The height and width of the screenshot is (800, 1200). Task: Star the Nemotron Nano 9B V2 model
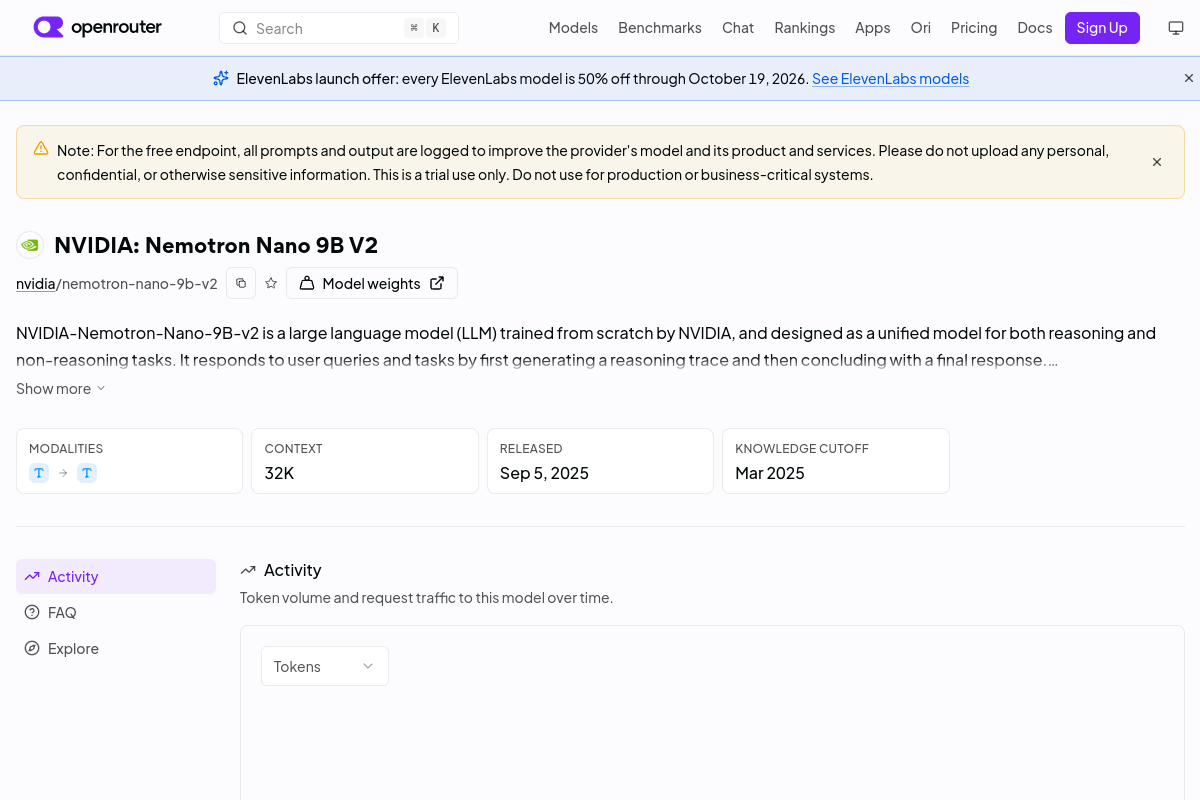271,283
